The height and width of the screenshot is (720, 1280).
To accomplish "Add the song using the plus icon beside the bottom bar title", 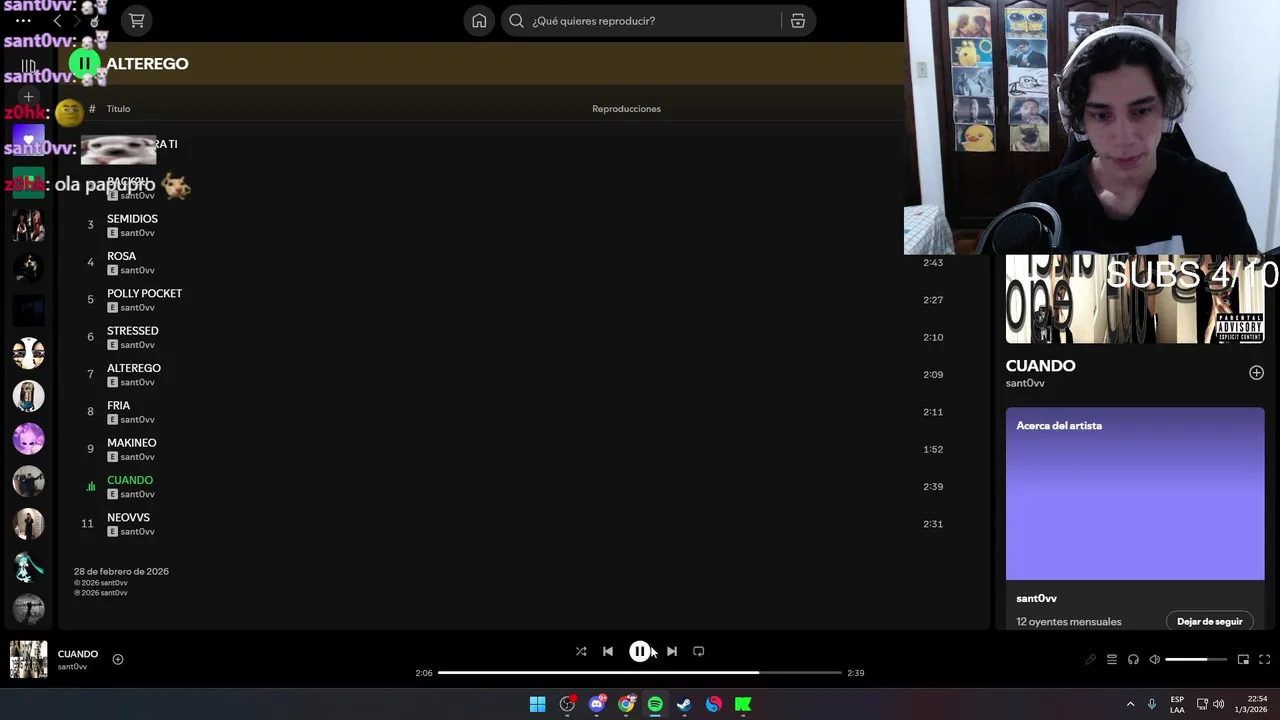I will pyautogui.click(x=118, y=659).
